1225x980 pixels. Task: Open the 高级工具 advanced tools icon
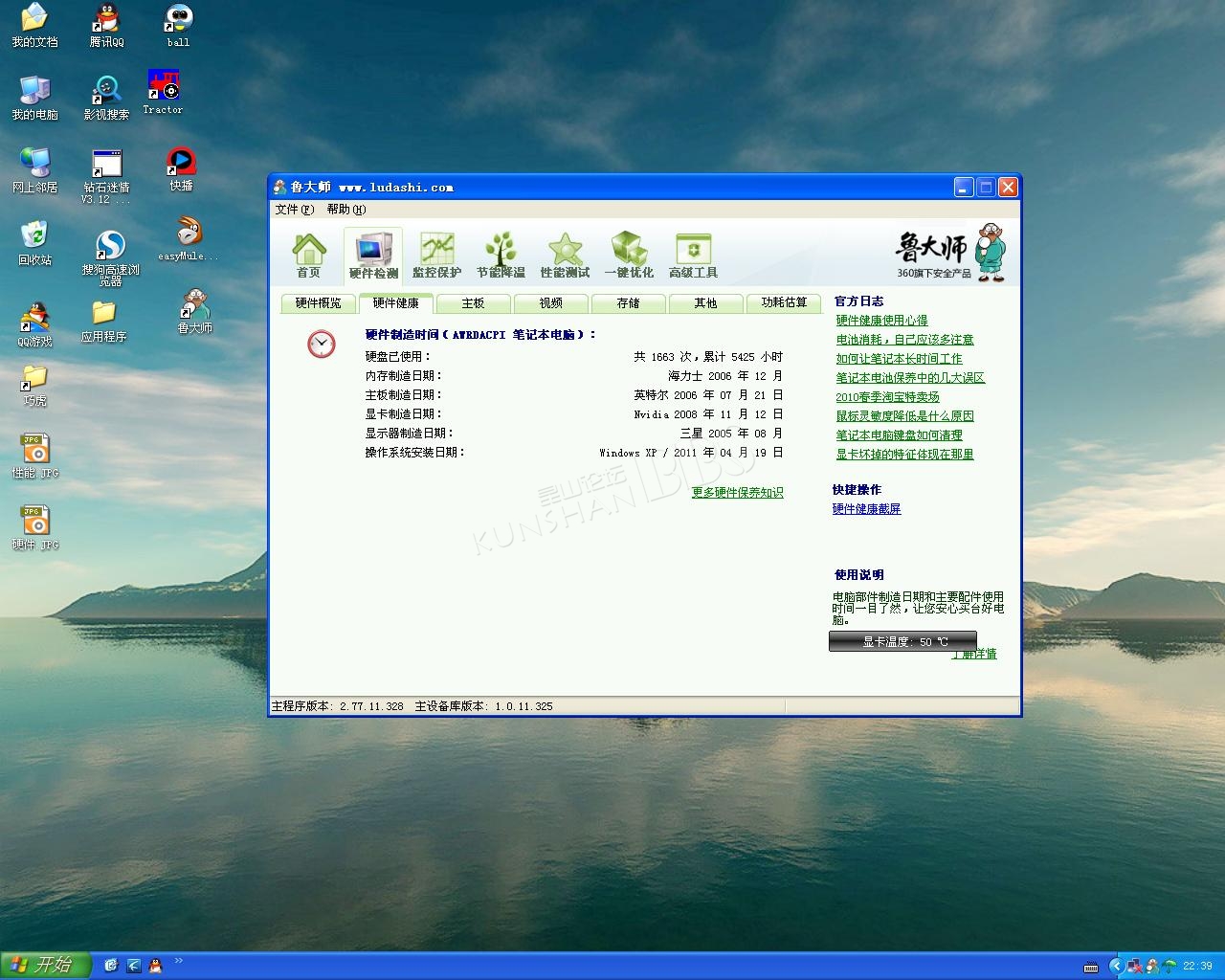(693, 256)
